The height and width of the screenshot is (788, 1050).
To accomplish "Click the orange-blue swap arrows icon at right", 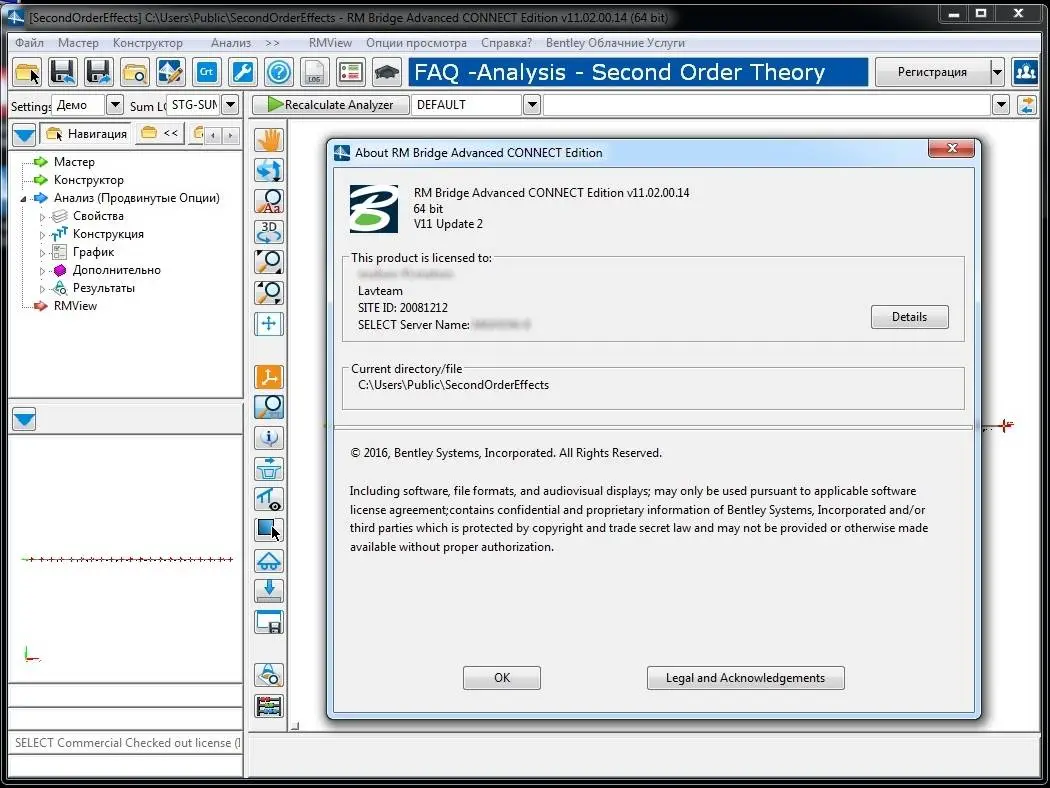I will click(1027, 105).
